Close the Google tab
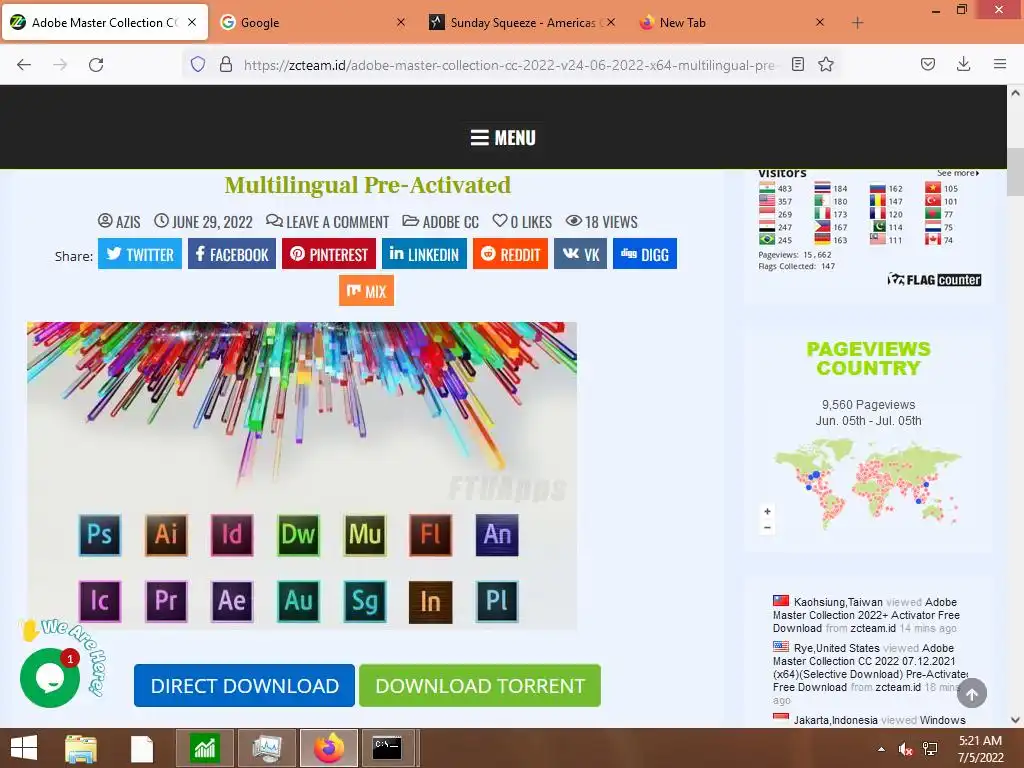This screenshot has width=1024, height=768. pyautogui.click(x=401, y=22)
